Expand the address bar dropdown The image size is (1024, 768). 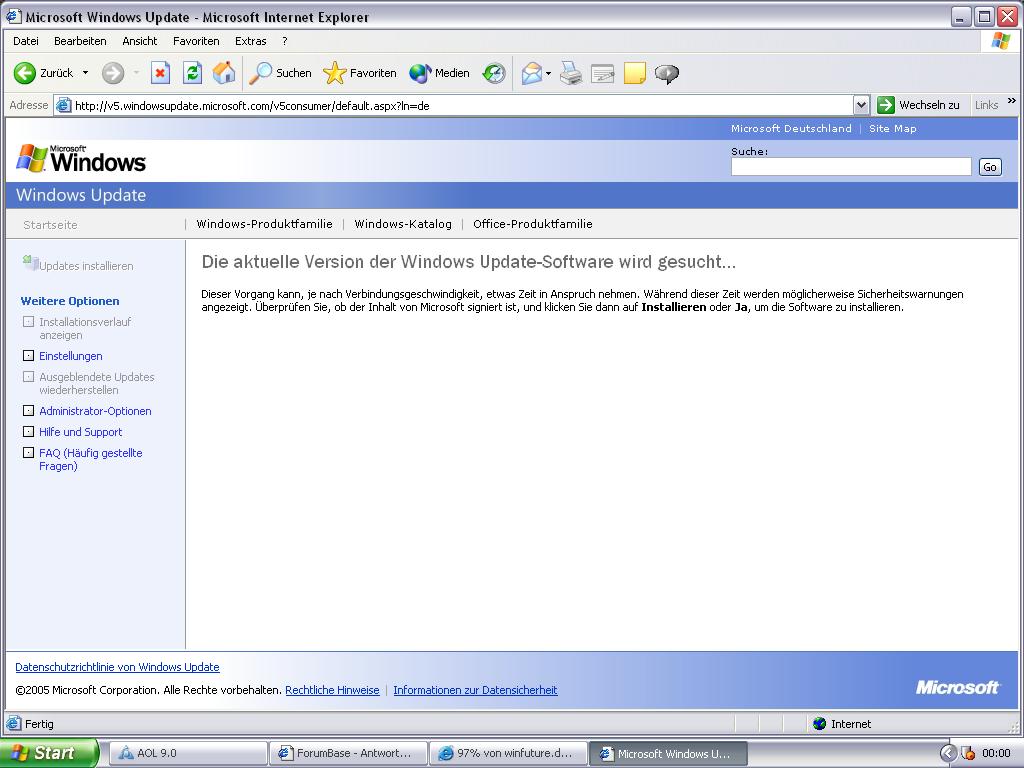click(861, 105)
